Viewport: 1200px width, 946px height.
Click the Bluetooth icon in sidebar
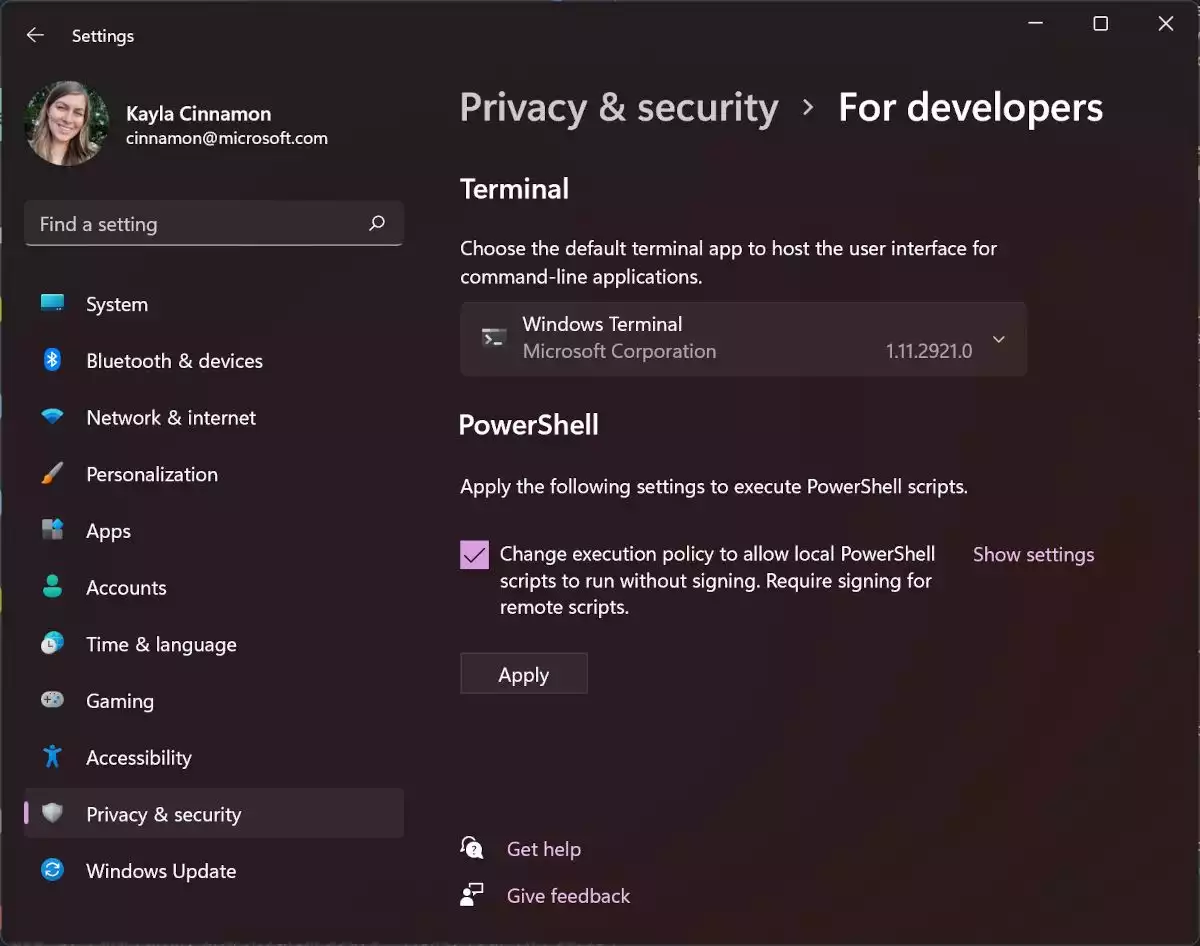pyautogui.click(x=53, y=360)
